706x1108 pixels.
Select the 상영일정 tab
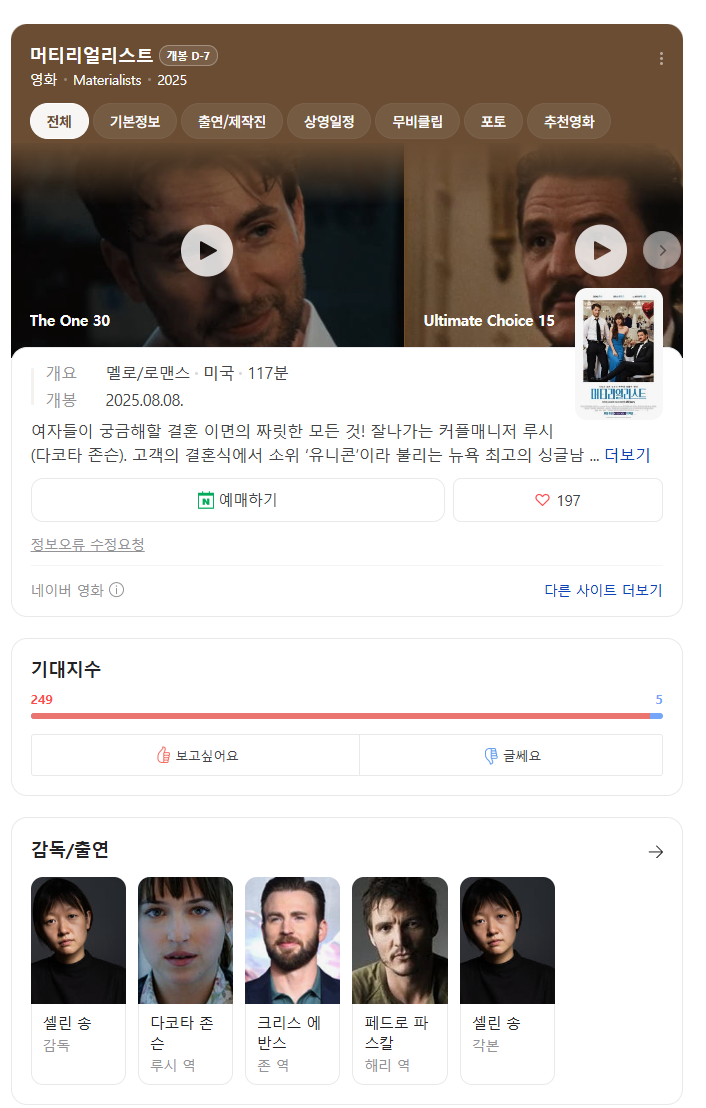[x=329, y=122]
